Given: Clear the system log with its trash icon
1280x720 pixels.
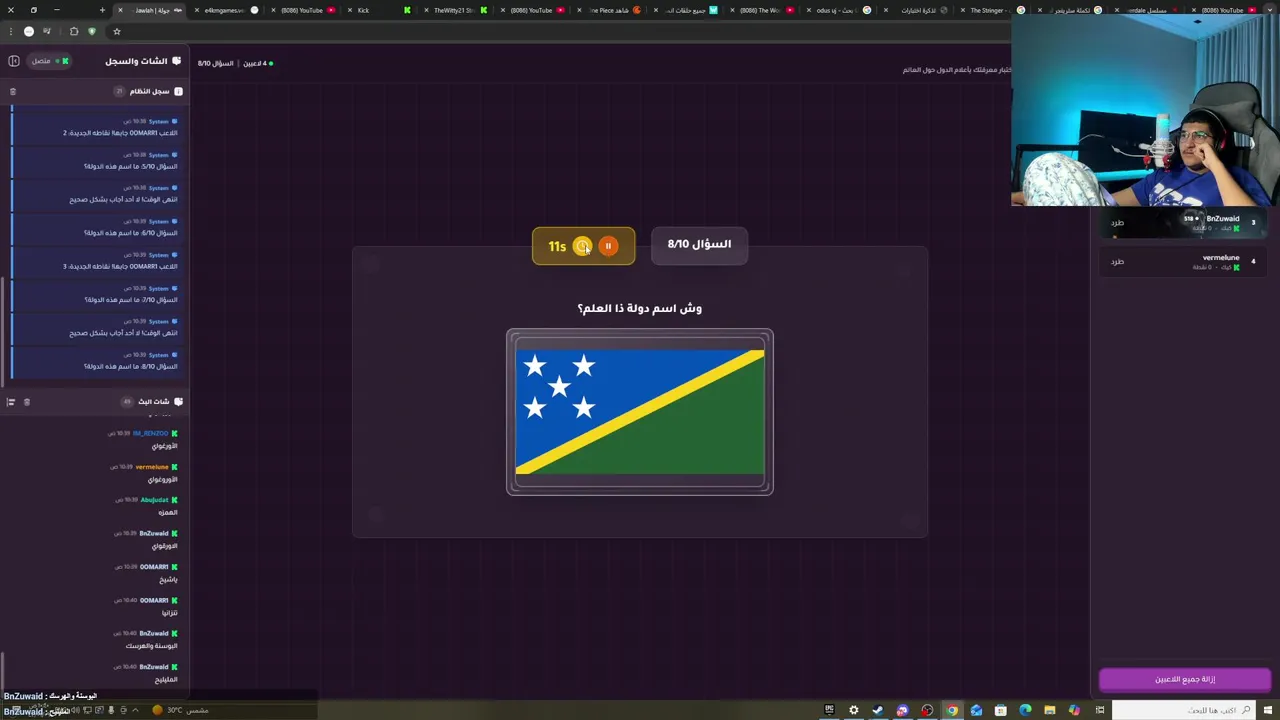Looking at the screenshot, I should tap(13, 91).
